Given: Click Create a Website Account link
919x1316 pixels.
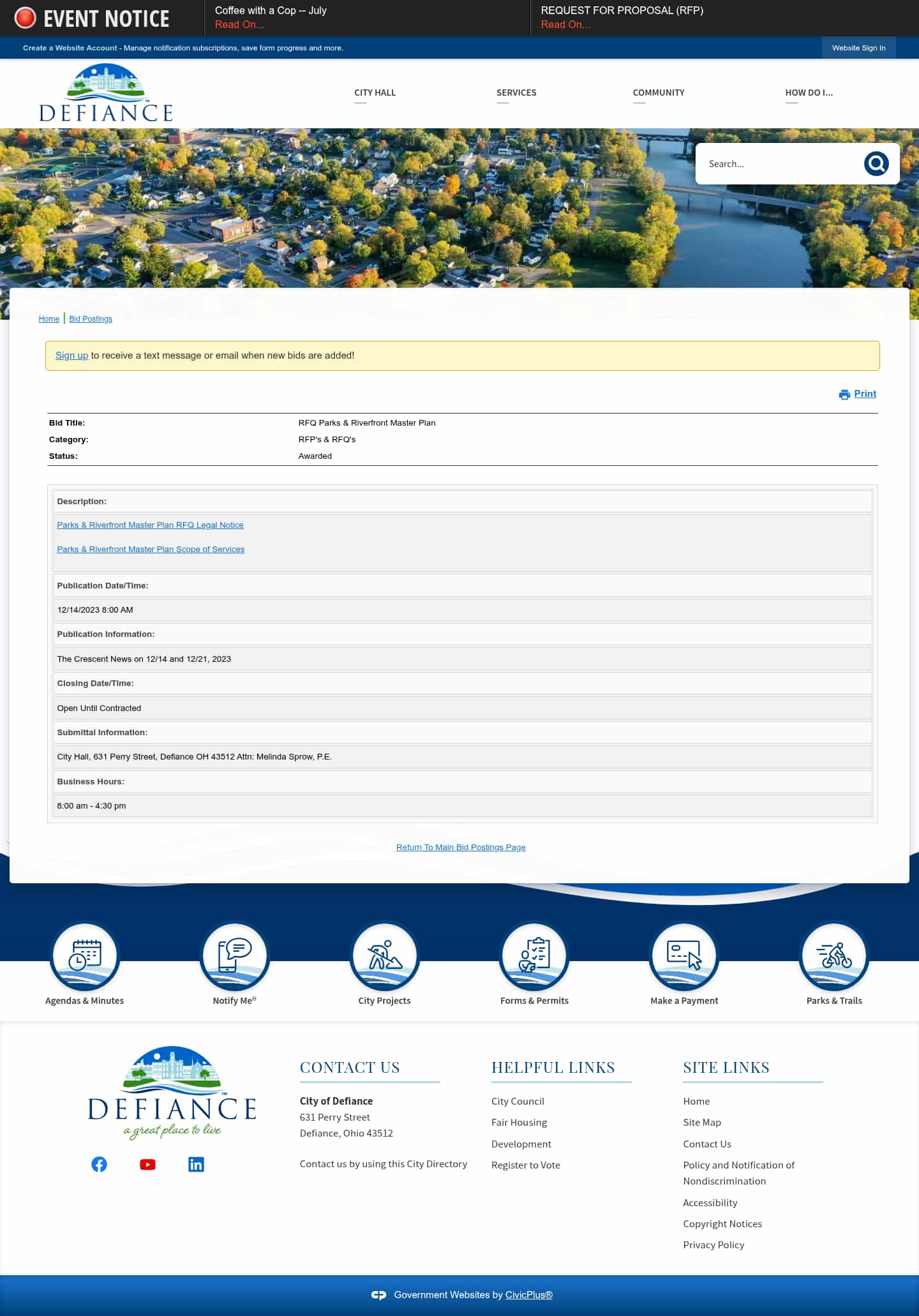Looking at the screenshot, I should pyautogui.click(x=70, y=48).
